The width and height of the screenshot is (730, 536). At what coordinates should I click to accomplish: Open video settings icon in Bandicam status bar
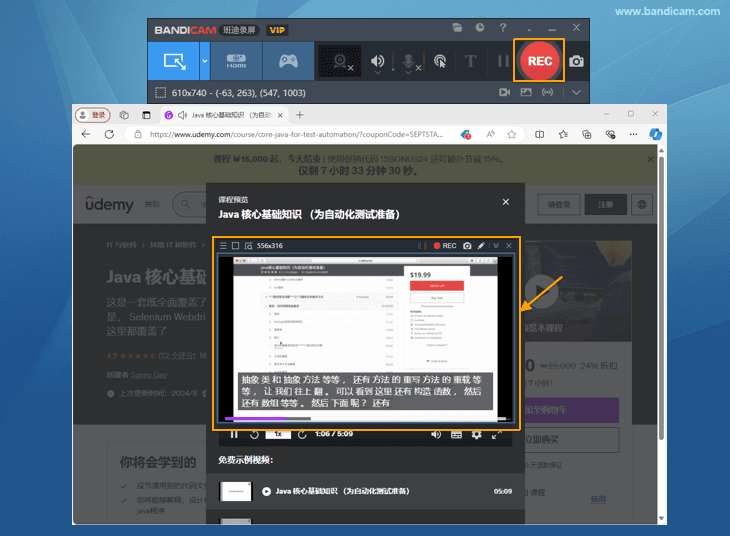click(505, 92)
